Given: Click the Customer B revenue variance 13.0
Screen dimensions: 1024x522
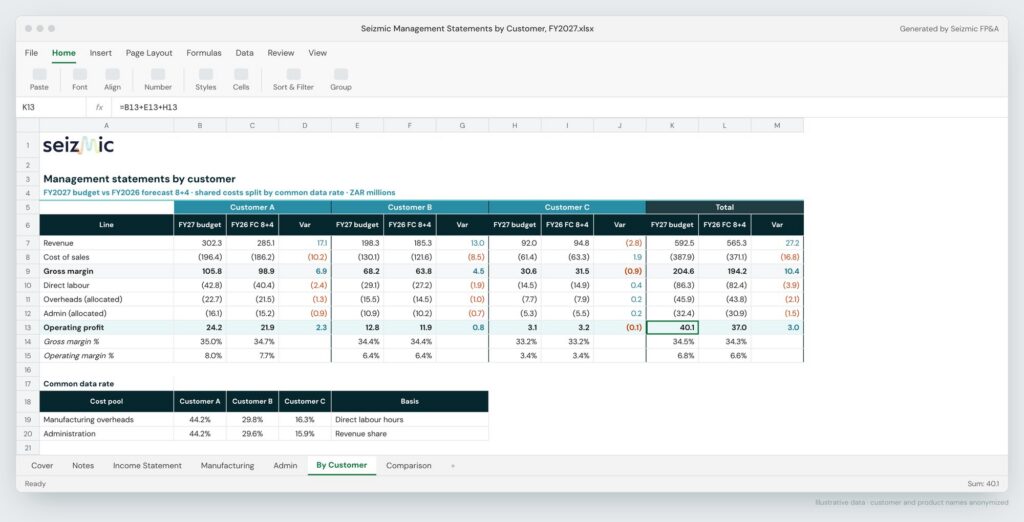Looking at the screenshot, I should [x=462, y=243].
